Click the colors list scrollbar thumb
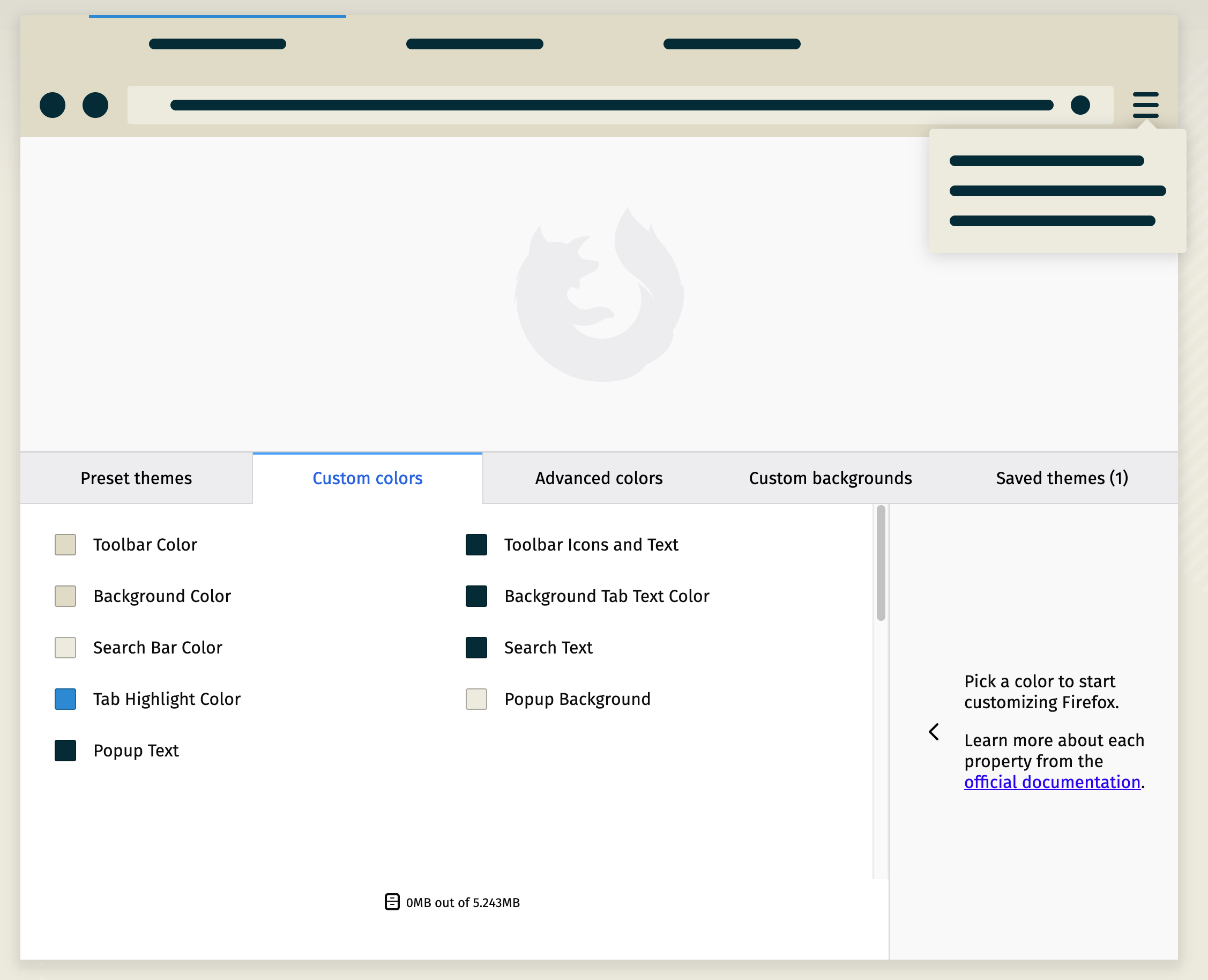Screen dimensions: 1208x980 click(881, 563)
